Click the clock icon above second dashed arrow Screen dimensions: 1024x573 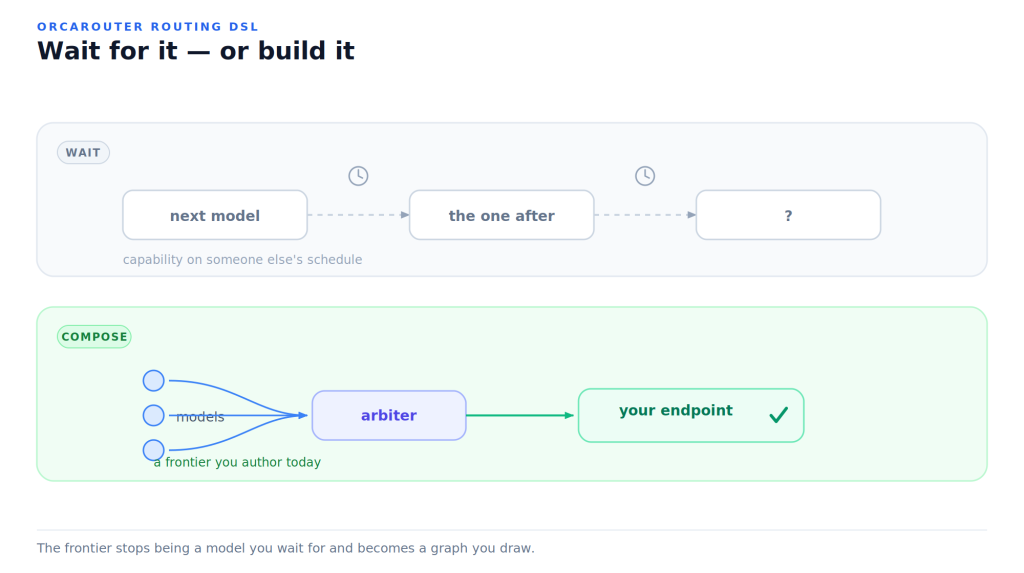[x=645, y=176]
